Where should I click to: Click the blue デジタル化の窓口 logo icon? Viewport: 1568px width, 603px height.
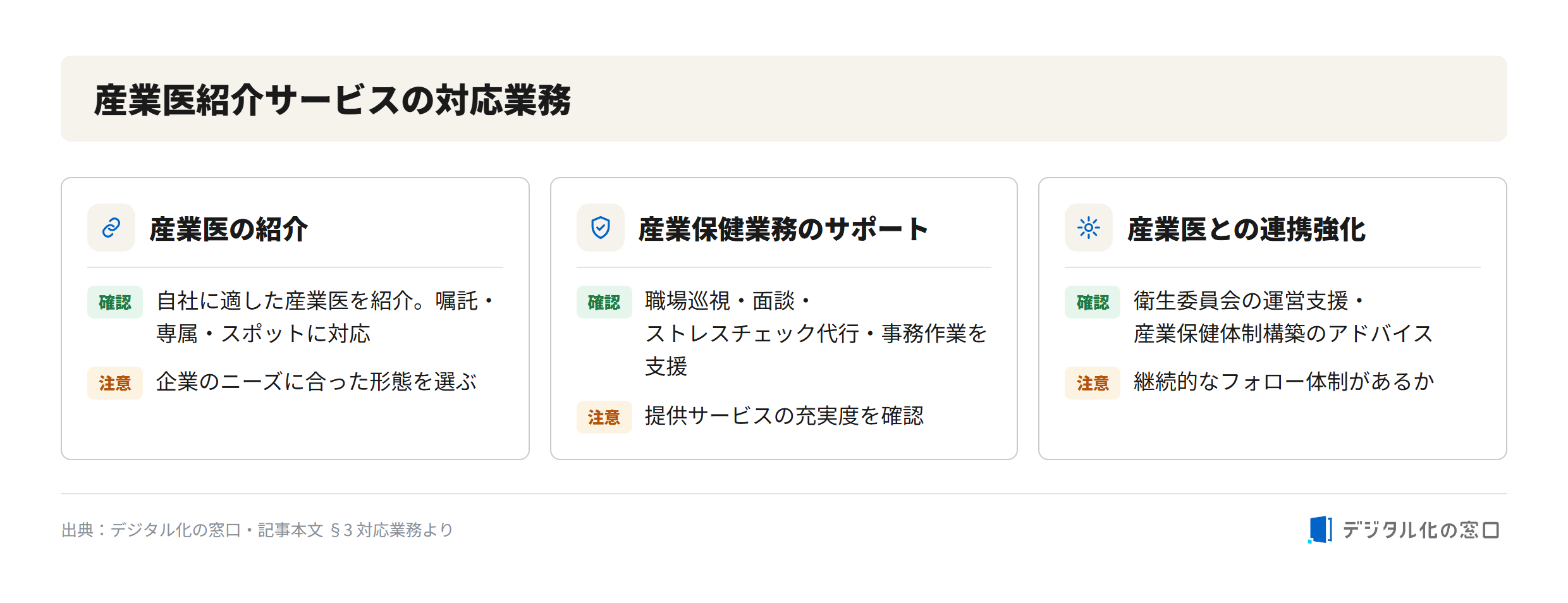(1320, 530)
